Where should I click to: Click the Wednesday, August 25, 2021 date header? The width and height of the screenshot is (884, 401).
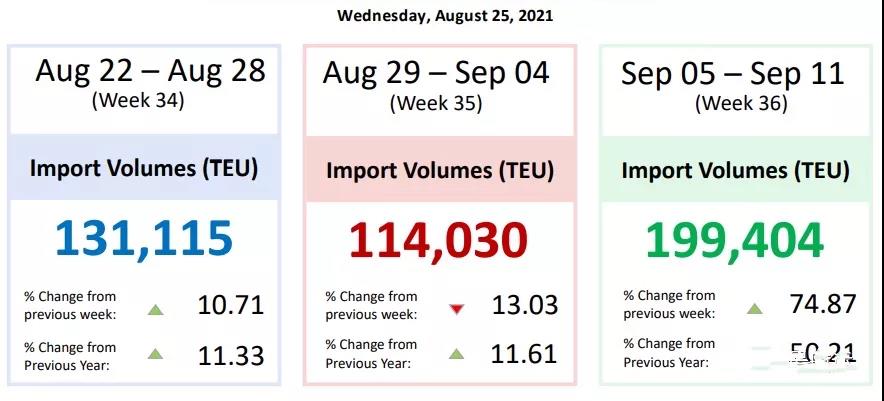(445, 16)
